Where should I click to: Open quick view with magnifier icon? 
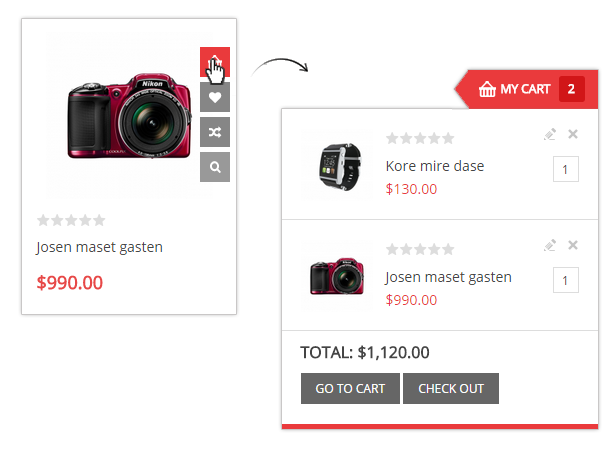[214, 167]
